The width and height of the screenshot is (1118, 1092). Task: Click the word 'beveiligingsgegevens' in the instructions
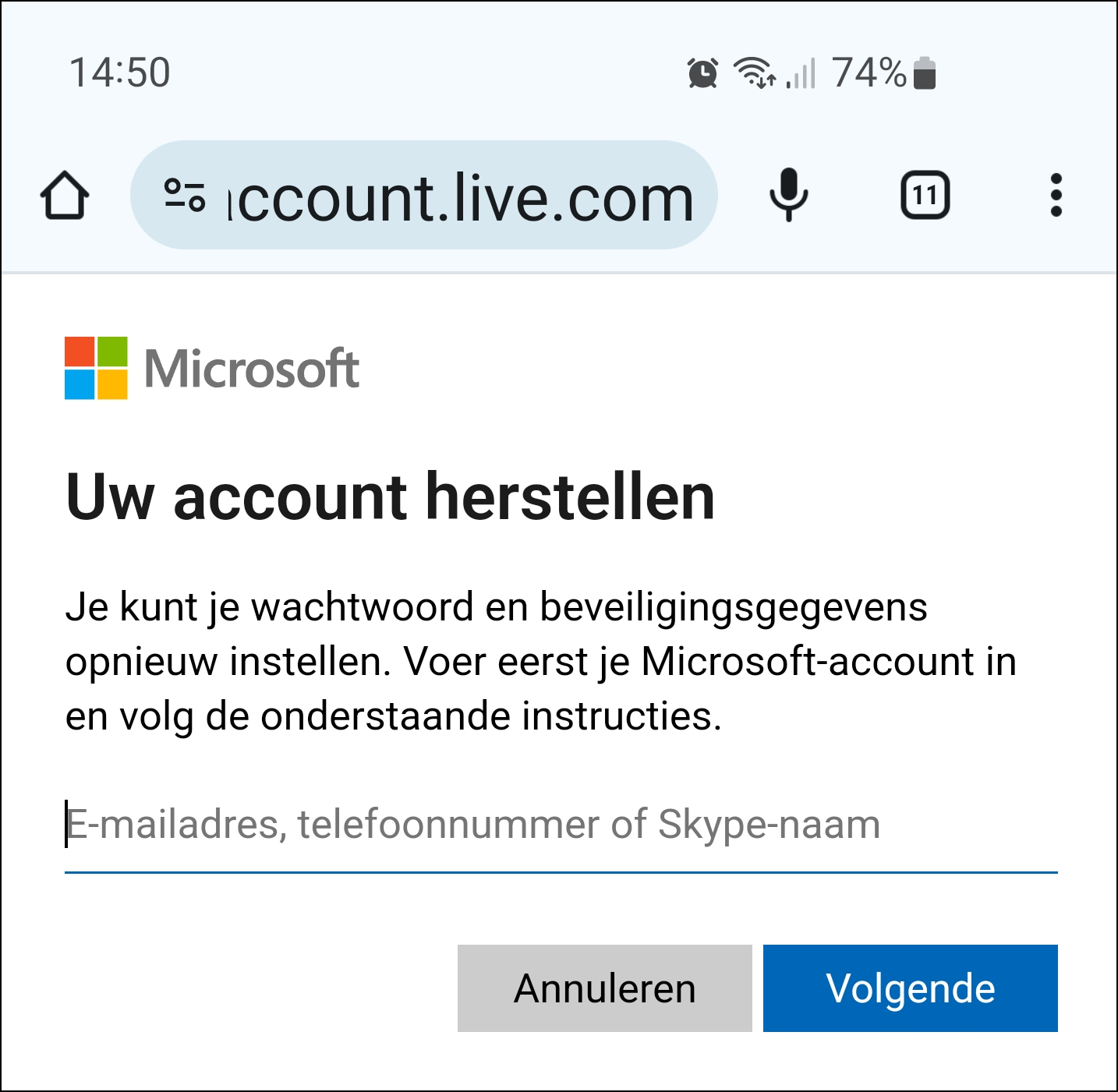pyautogui.click(x=734, y=608)
